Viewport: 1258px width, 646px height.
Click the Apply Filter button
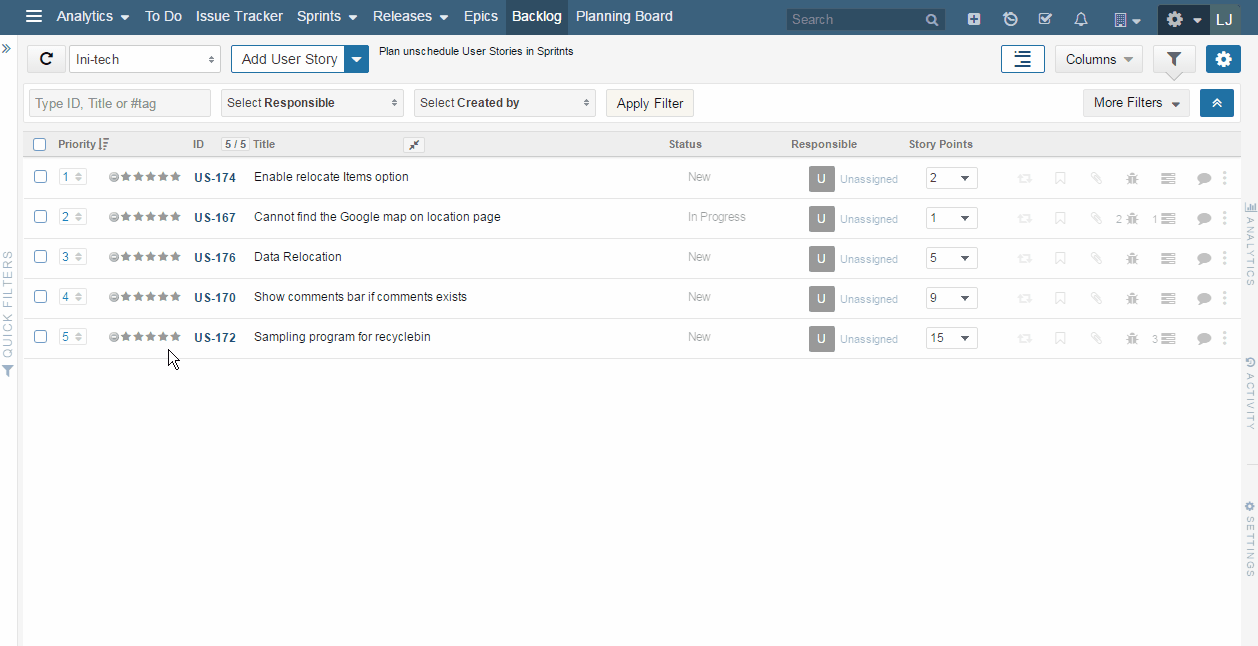click(650, 103)
